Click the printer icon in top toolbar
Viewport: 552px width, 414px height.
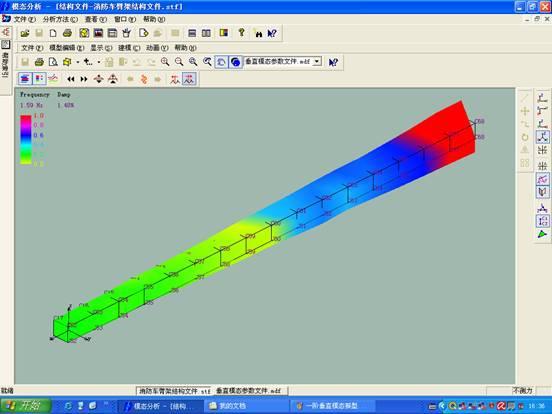point(67,33)
